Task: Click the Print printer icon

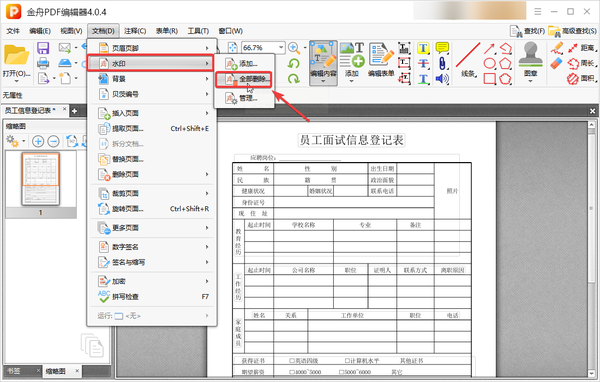Action: (43, 63)
